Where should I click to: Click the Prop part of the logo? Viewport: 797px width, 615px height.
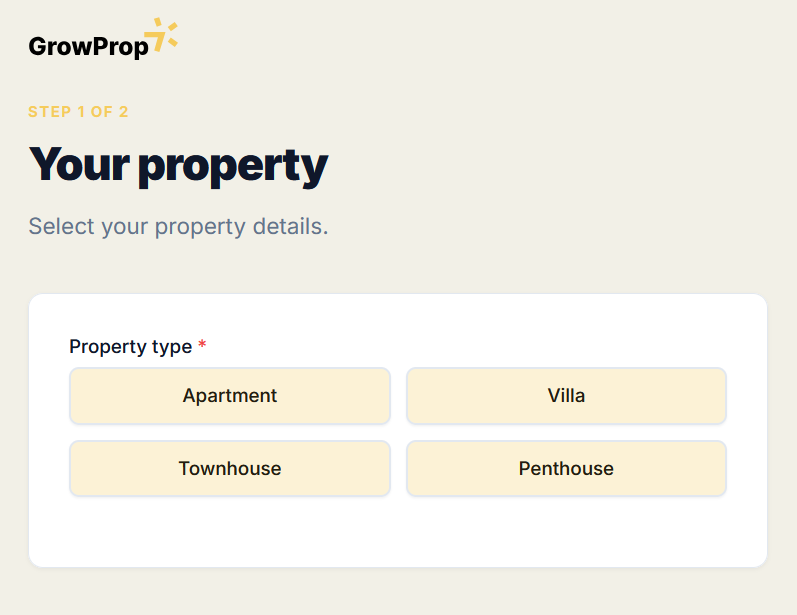point(118,47)
